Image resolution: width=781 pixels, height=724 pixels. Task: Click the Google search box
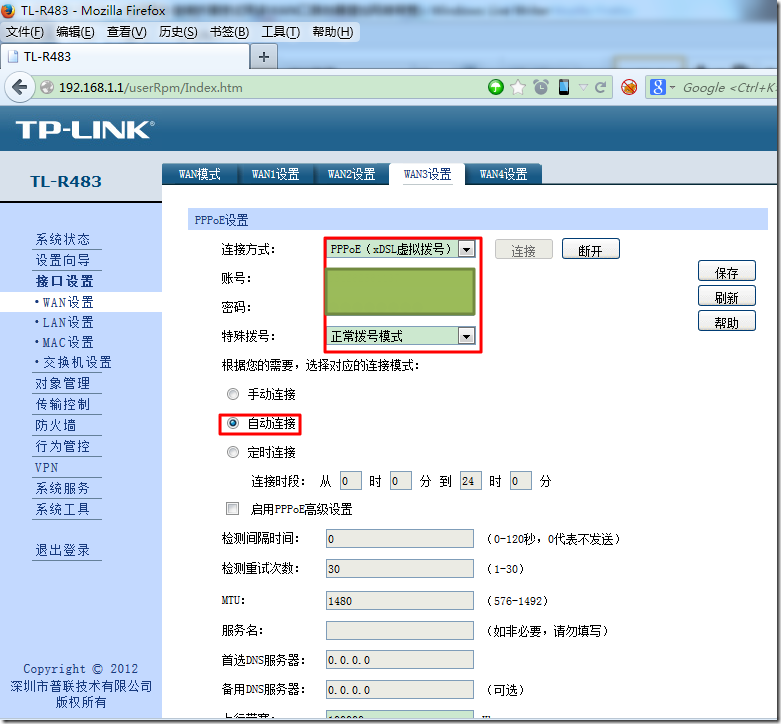(x=728, y=88)
